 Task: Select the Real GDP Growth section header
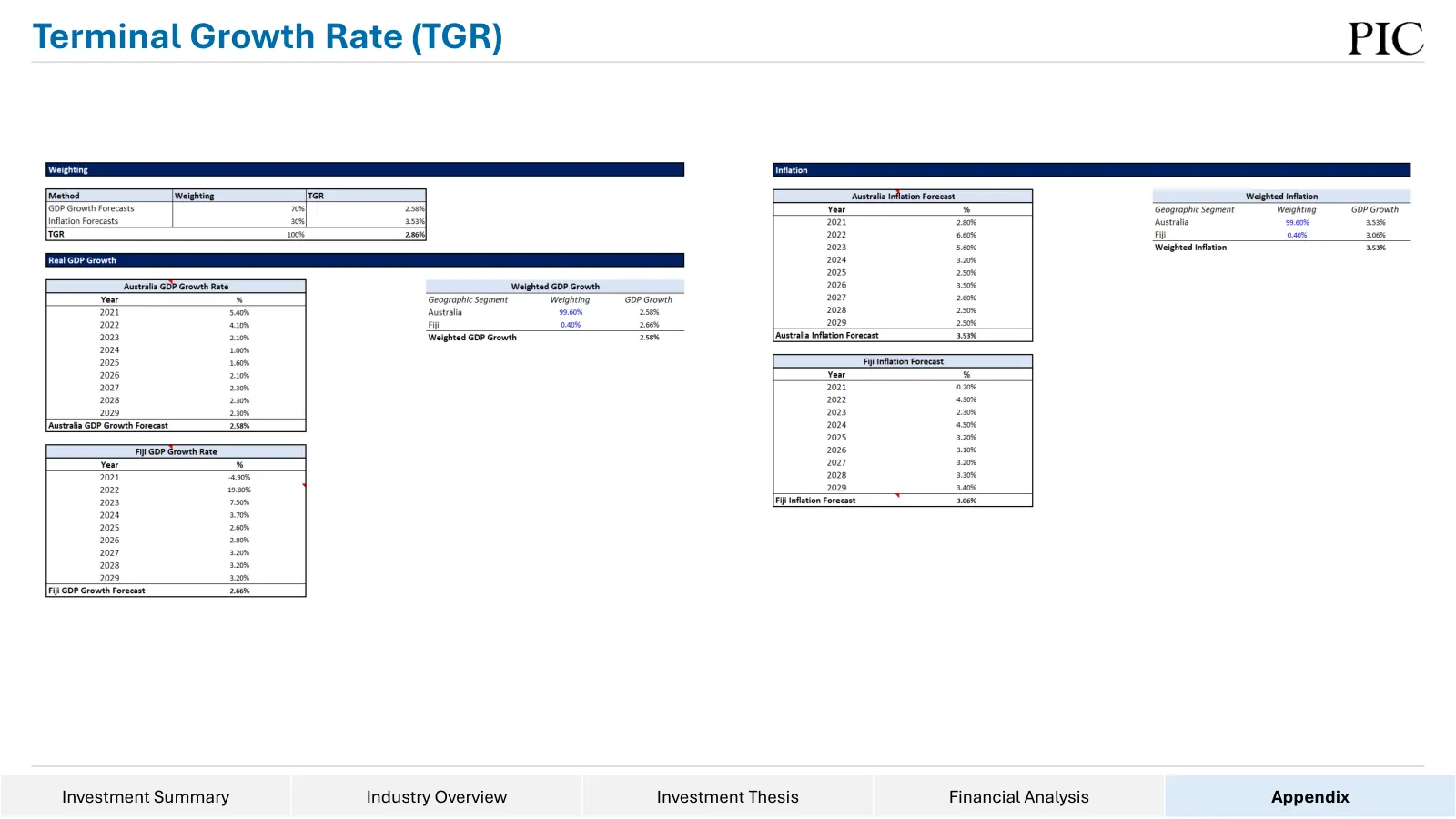tap(365, 260)
